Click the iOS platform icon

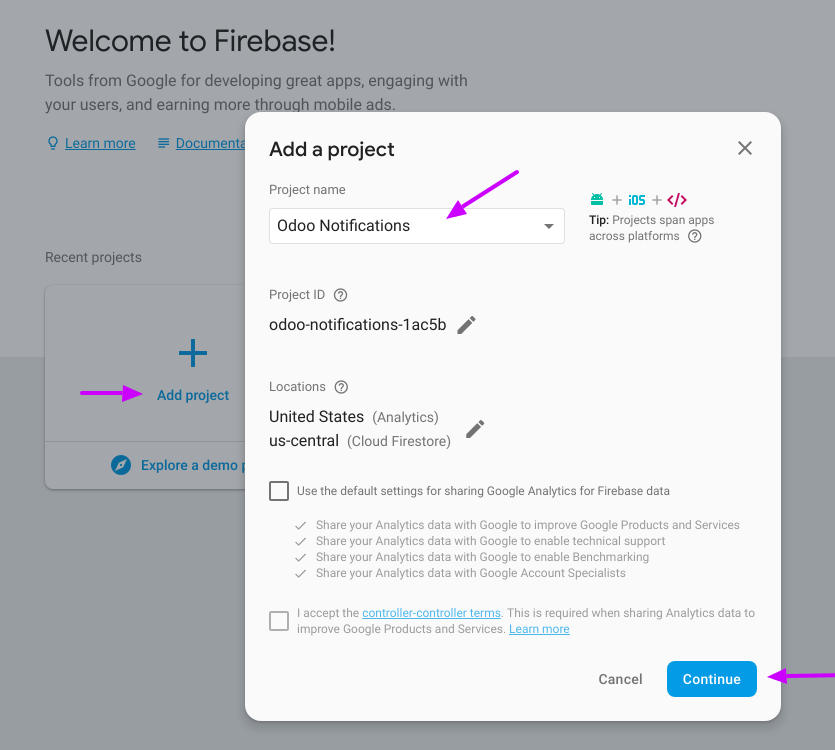[637, 200]
